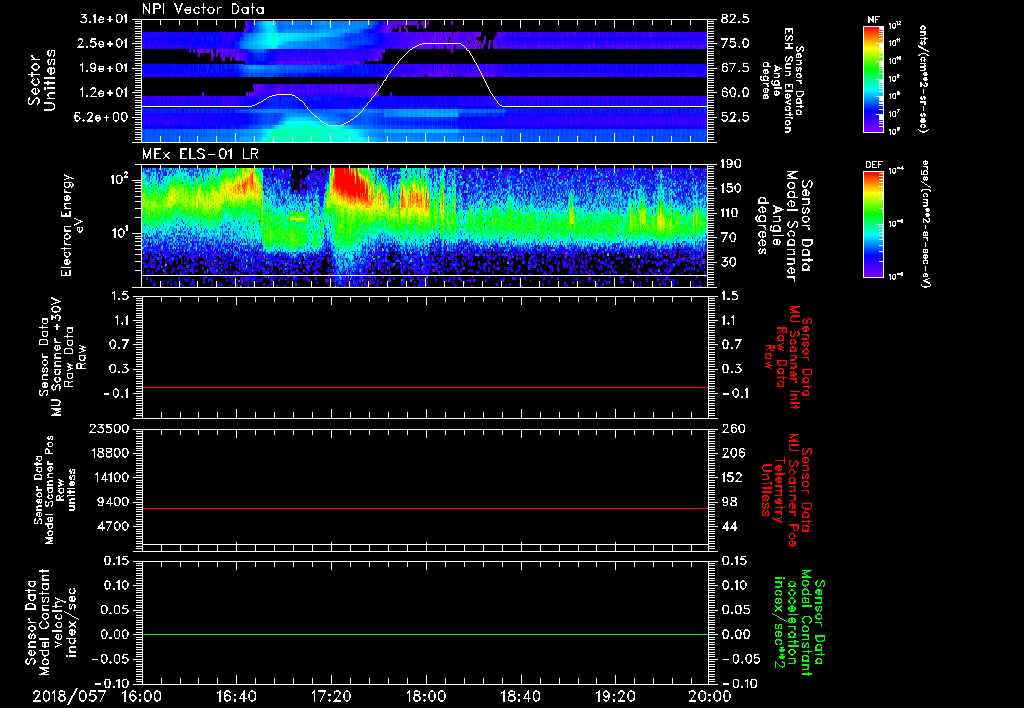
Task: Select the 18:40 time axis label
Action: point(520,696)
